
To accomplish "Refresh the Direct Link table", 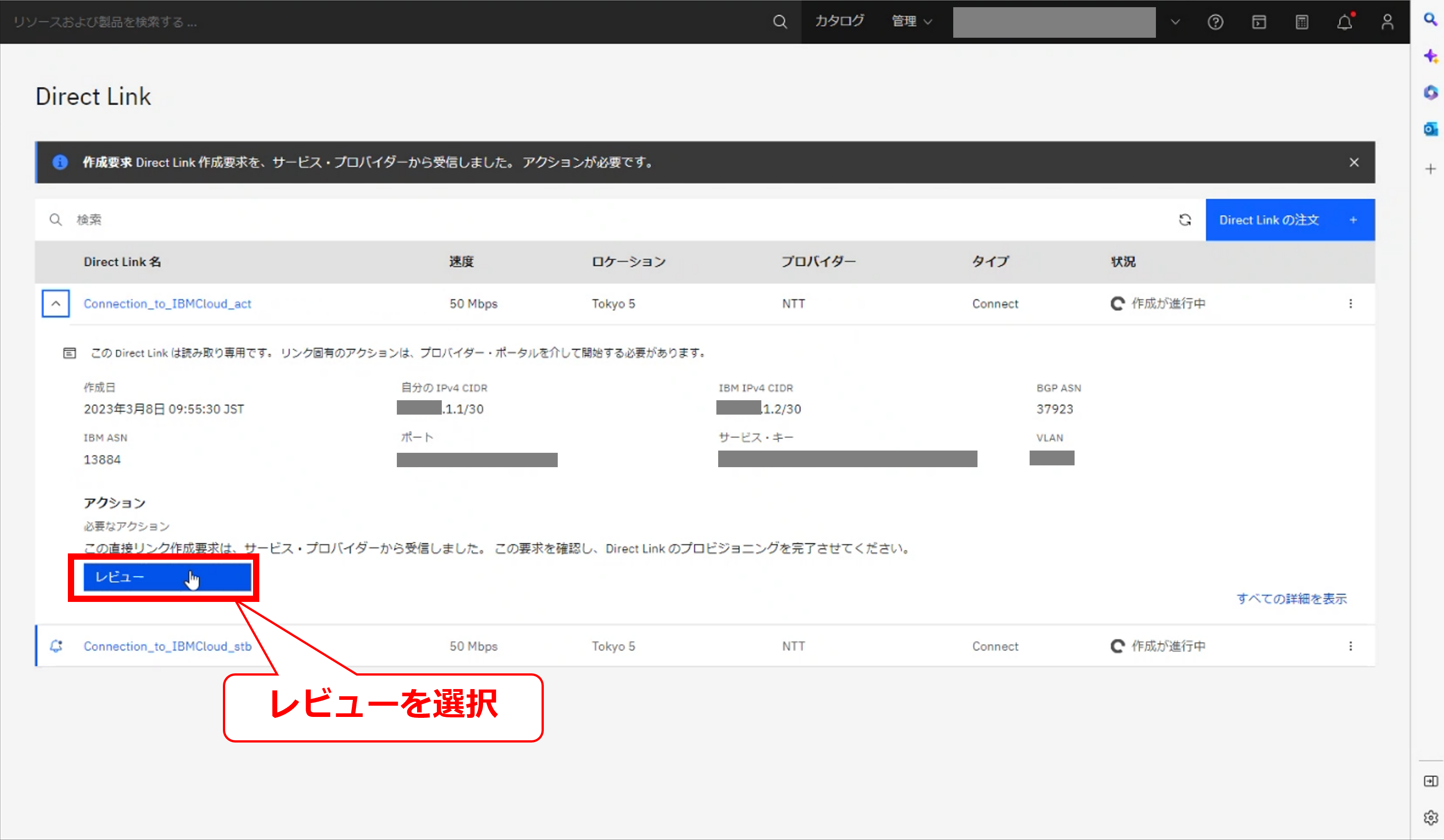I will click(1185, 220).
